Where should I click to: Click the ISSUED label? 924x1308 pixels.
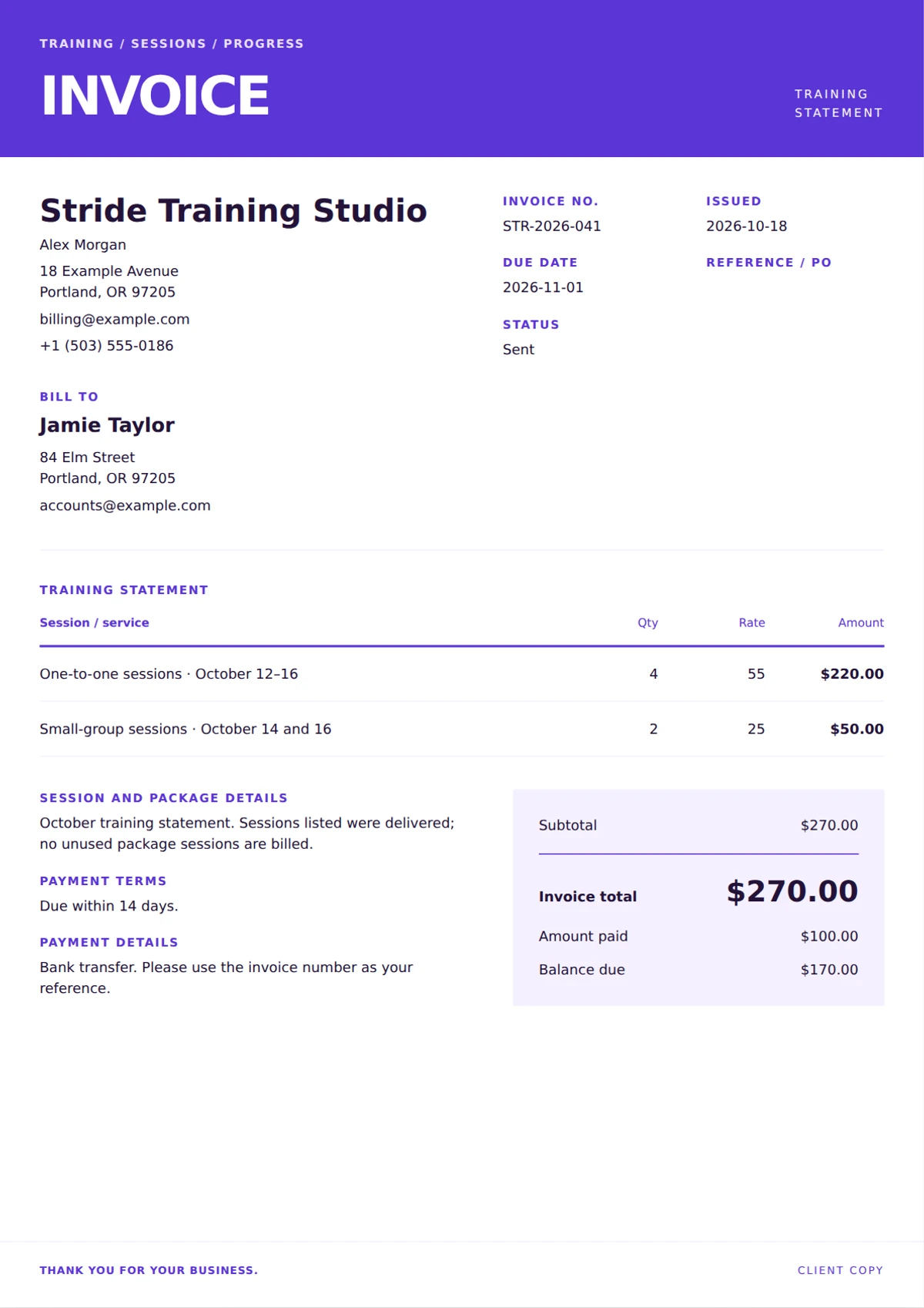[x=734, y=201]
